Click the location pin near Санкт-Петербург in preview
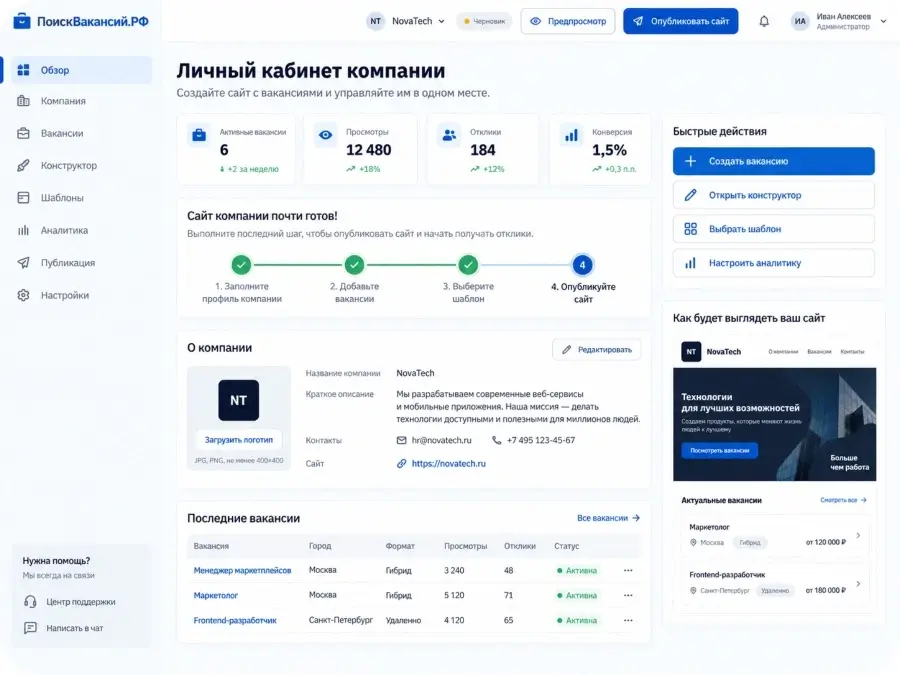 pyautogui.click(x=693, y=591)
